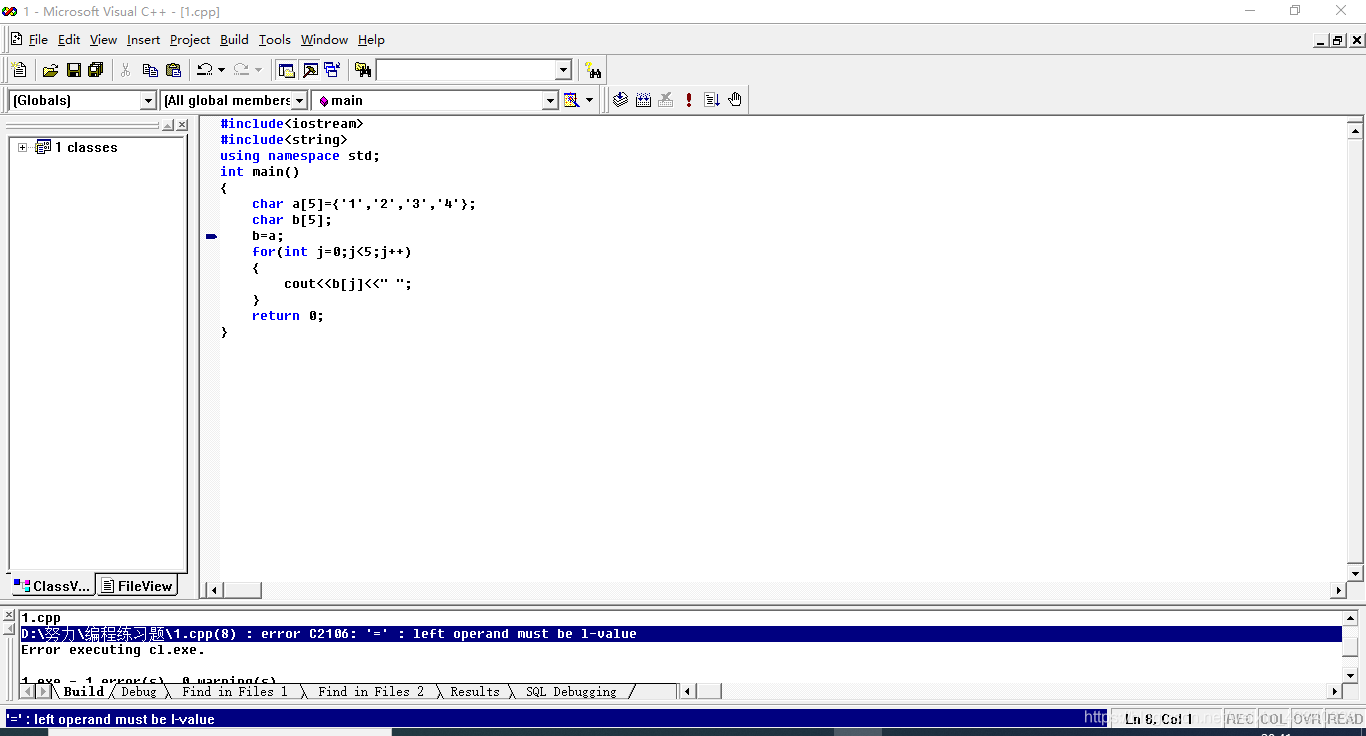Toggle the Output window visibility icon
Viewport: 1366px width, 736px height.
pyautogui.click(x=308, y=69)
